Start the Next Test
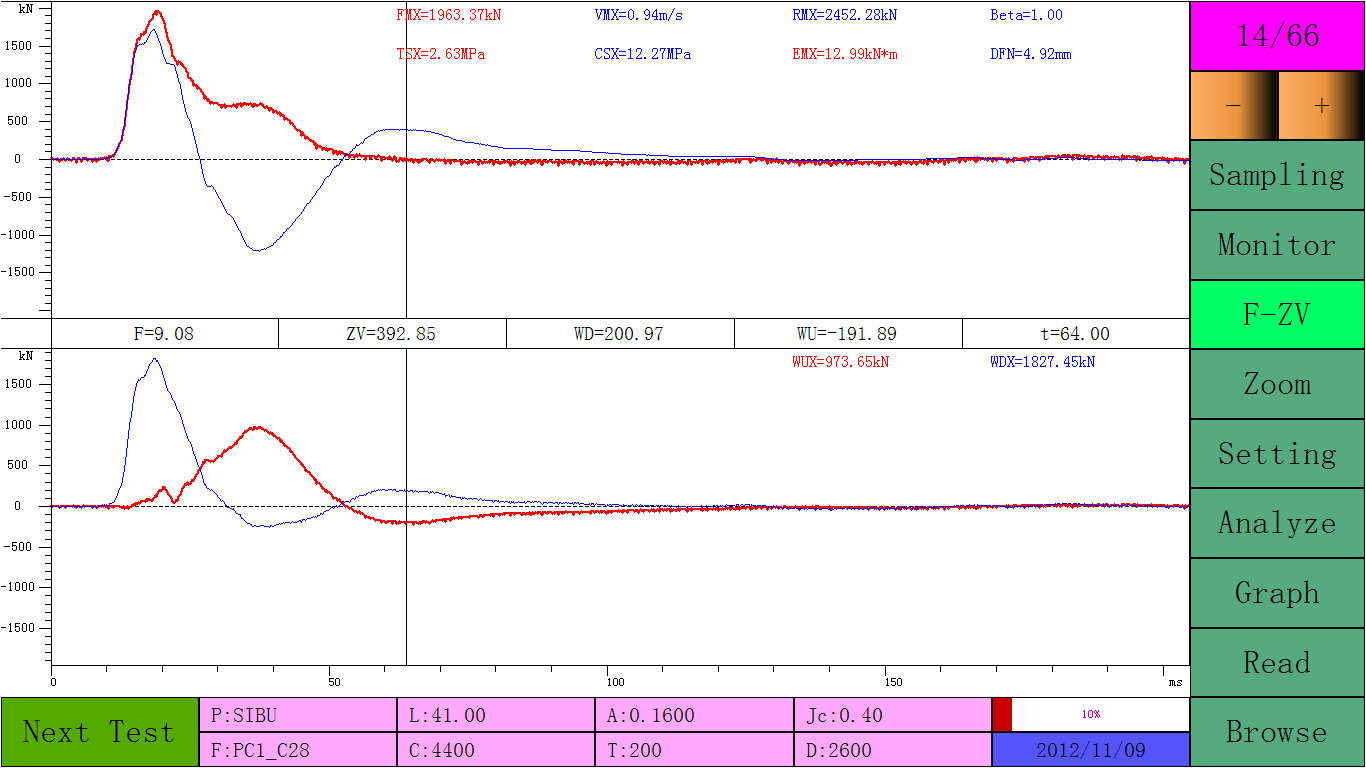The width and height of the screenshot is (1366, 768). coord(99,731)
